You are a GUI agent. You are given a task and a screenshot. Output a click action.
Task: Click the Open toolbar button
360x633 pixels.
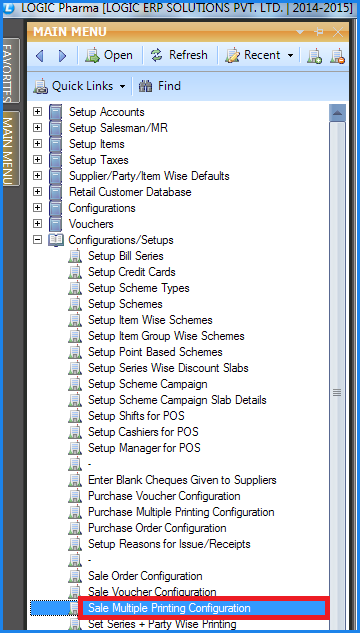109,55
